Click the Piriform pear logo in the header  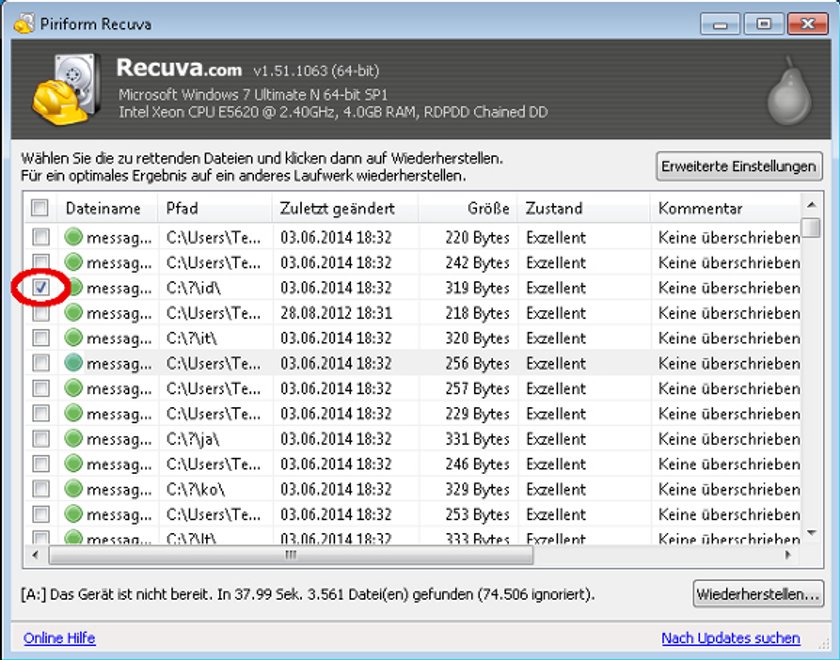coord(789,90)
